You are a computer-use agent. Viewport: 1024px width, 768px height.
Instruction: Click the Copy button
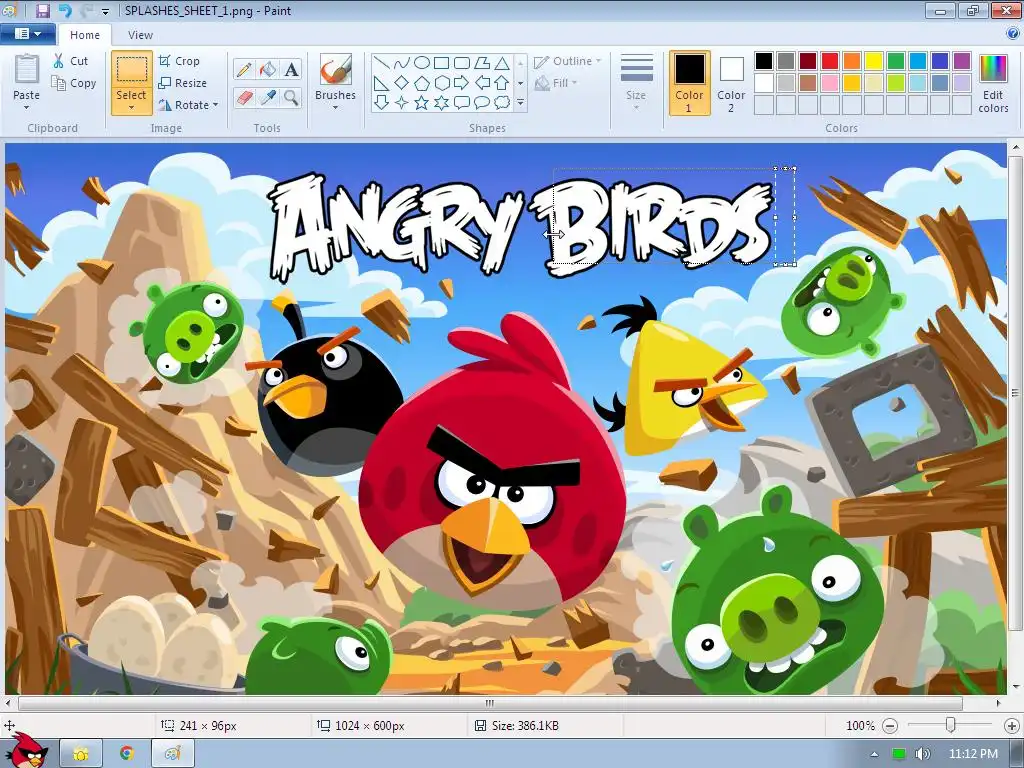(74, 83)
